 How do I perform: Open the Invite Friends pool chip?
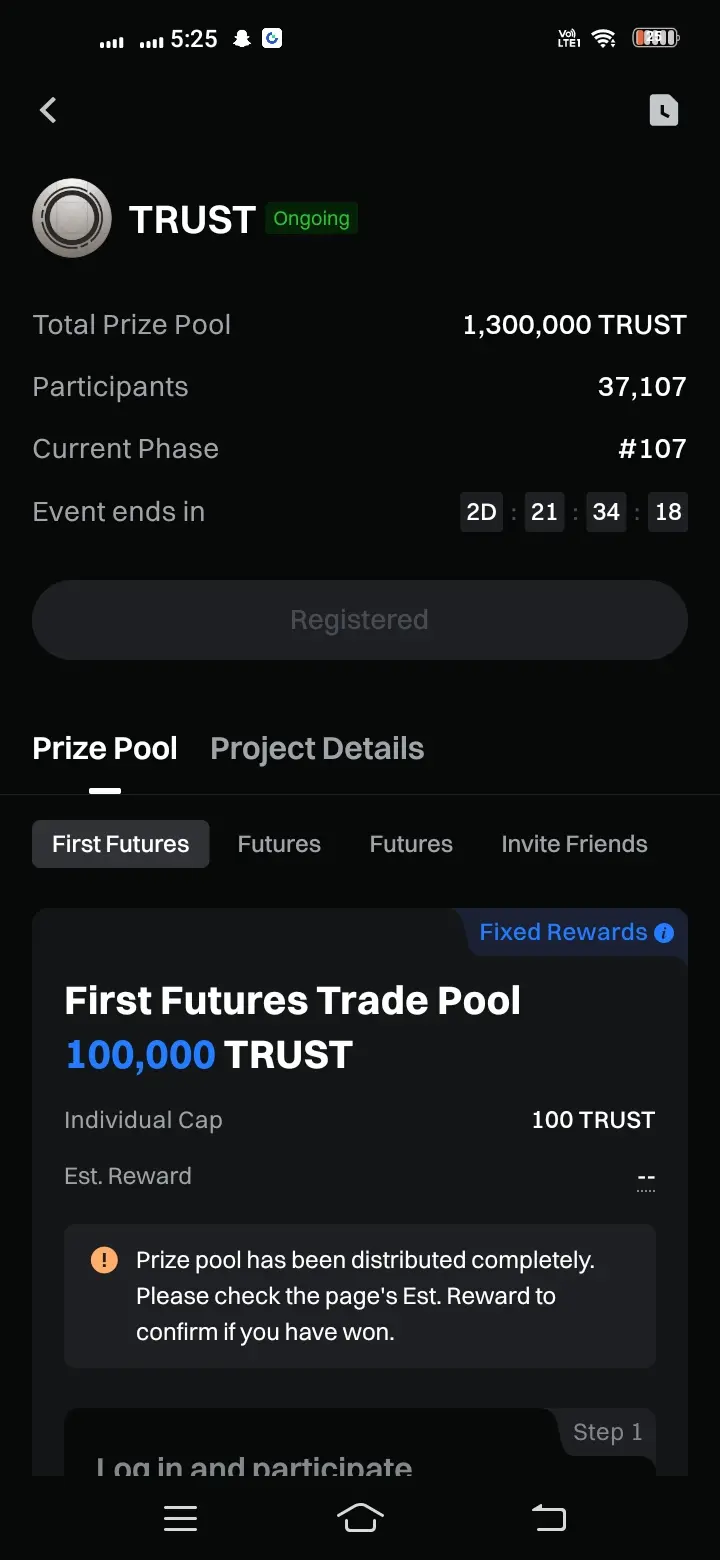tap(574, 844)
